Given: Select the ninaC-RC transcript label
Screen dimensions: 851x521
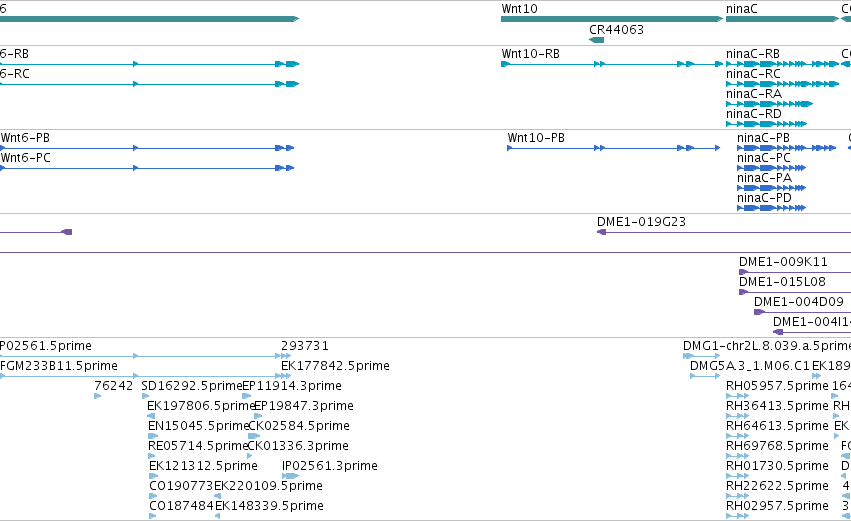Looking at the screenshot, I should click(753, 74).
